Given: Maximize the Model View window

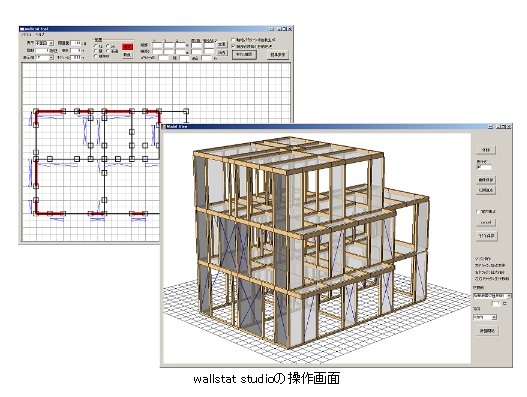Looking at the screenshot, I should click(503, 126).
